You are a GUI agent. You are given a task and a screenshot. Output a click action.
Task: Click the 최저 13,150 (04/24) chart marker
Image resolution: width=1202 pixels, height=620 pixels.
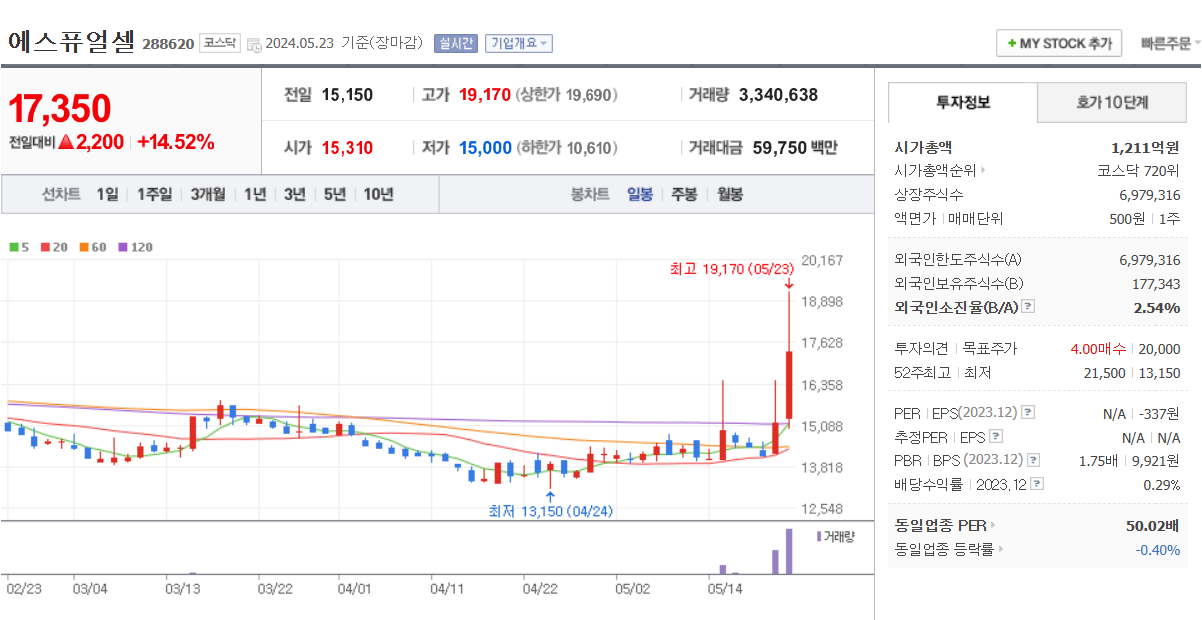pos(550,510)
